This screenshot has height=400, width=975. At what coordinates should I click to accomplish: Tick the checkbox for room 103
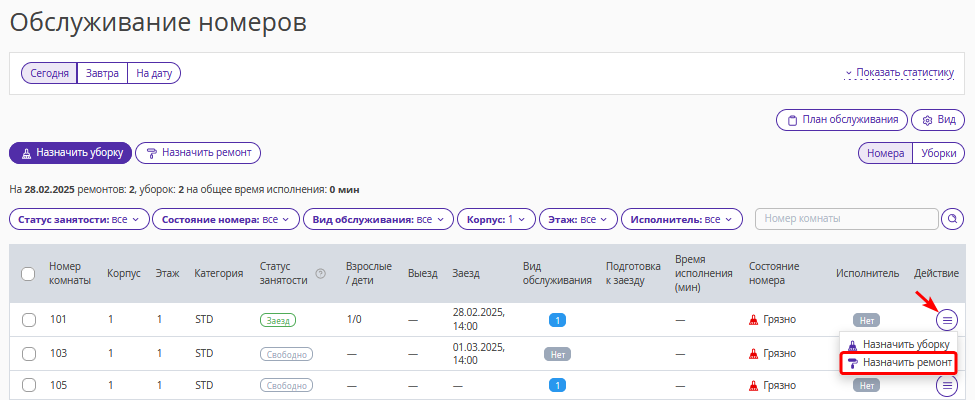[29, 353]
